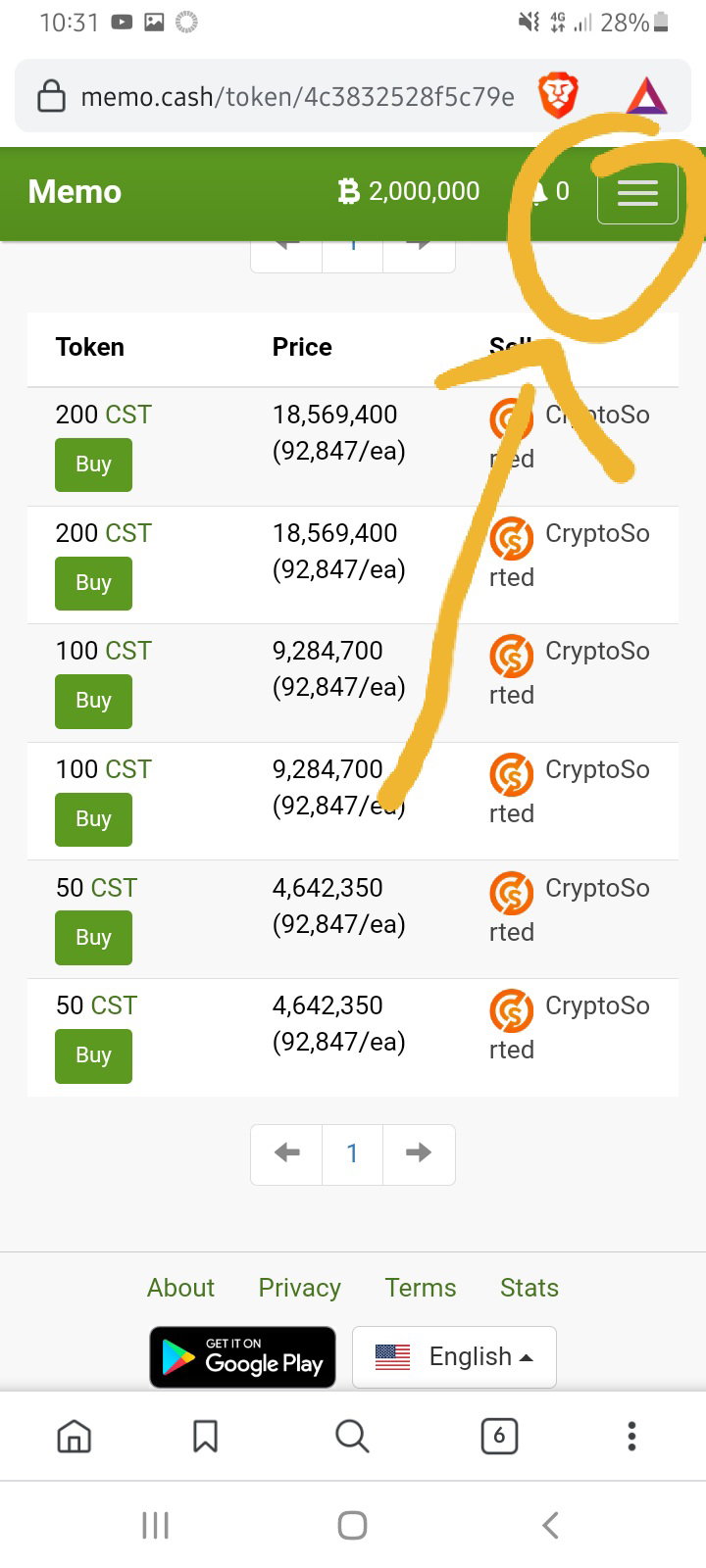Image resolution: width=706 pixels, height=1568 pixels.
Task: Go to next page arrow at bottom
Action: click(x=419, y=1153)
